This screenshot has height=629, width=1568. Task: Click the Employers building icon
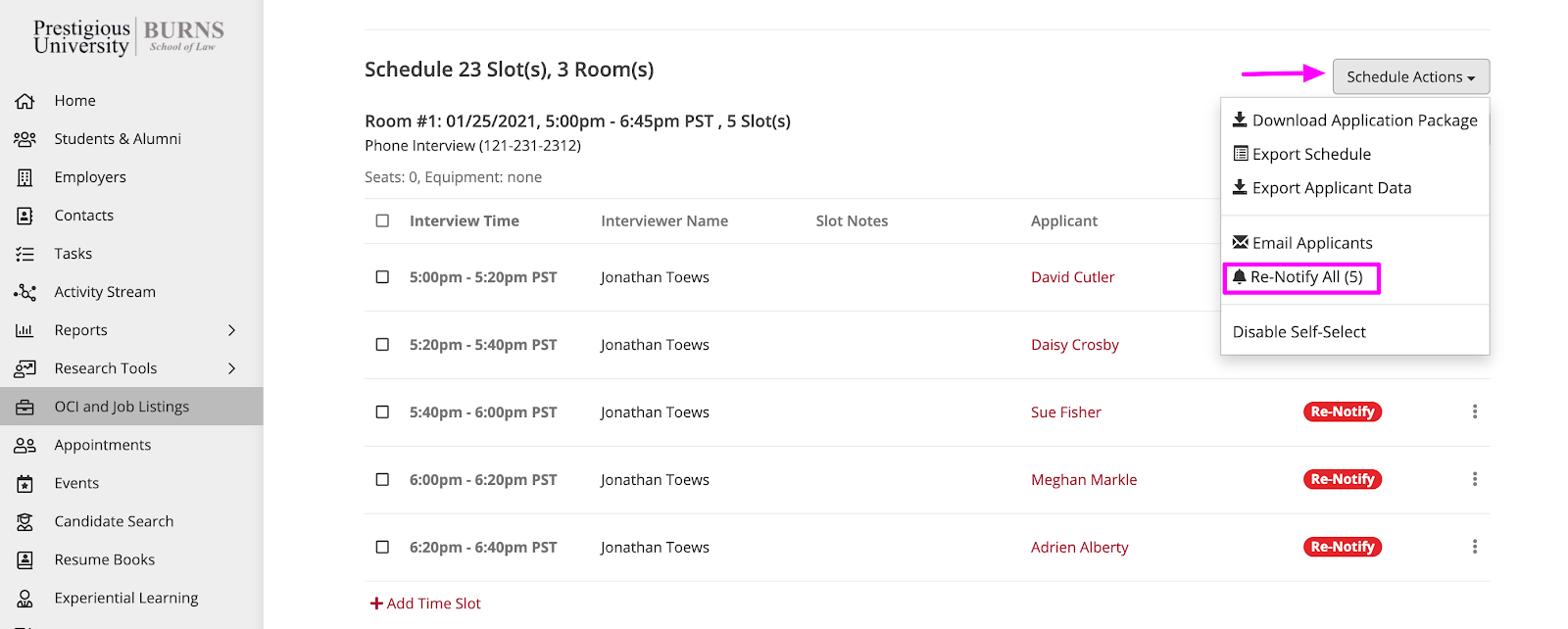(x=24, y=177)
